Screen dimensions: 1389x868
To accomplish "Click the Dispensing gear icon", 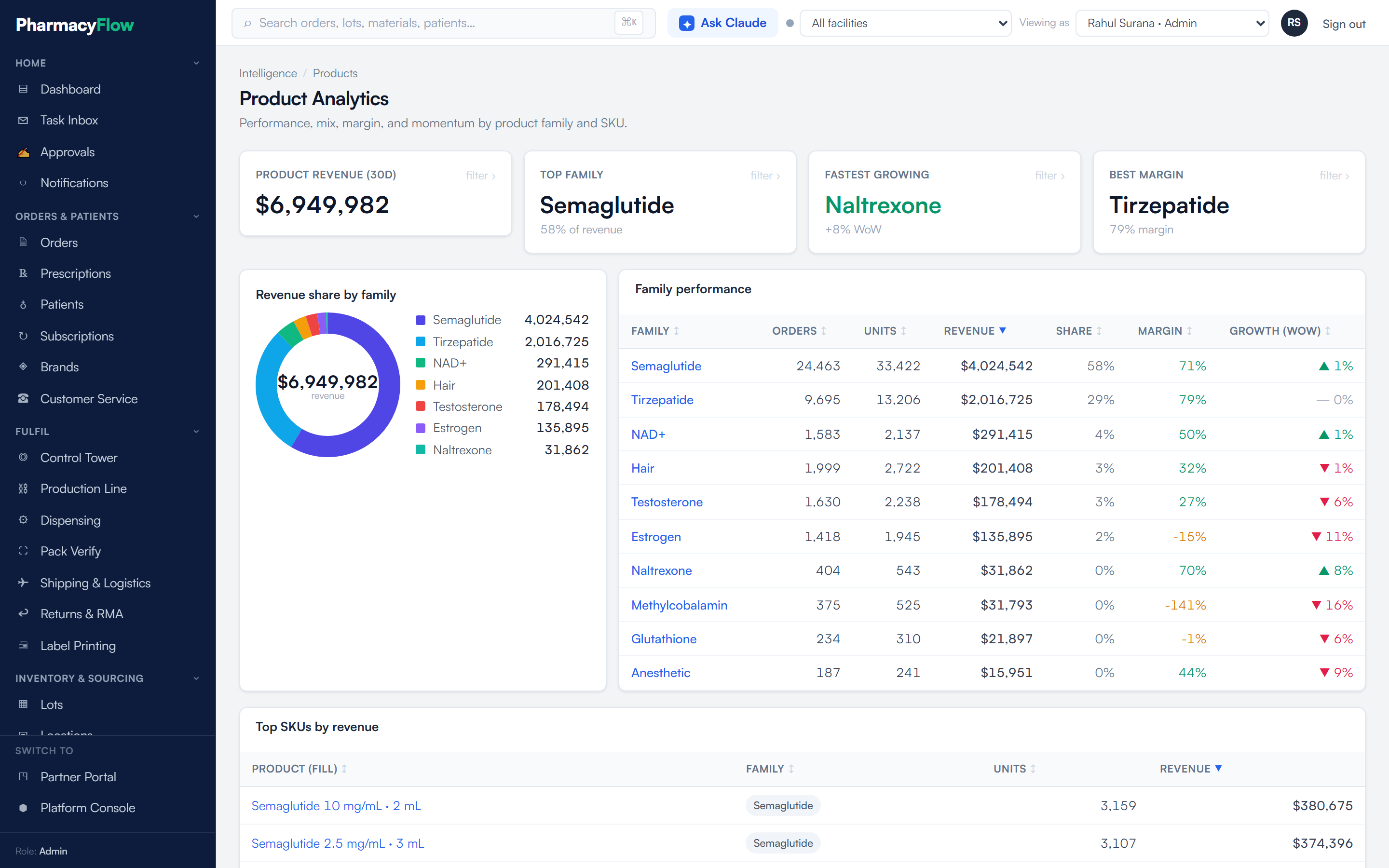I will point(23,519).
